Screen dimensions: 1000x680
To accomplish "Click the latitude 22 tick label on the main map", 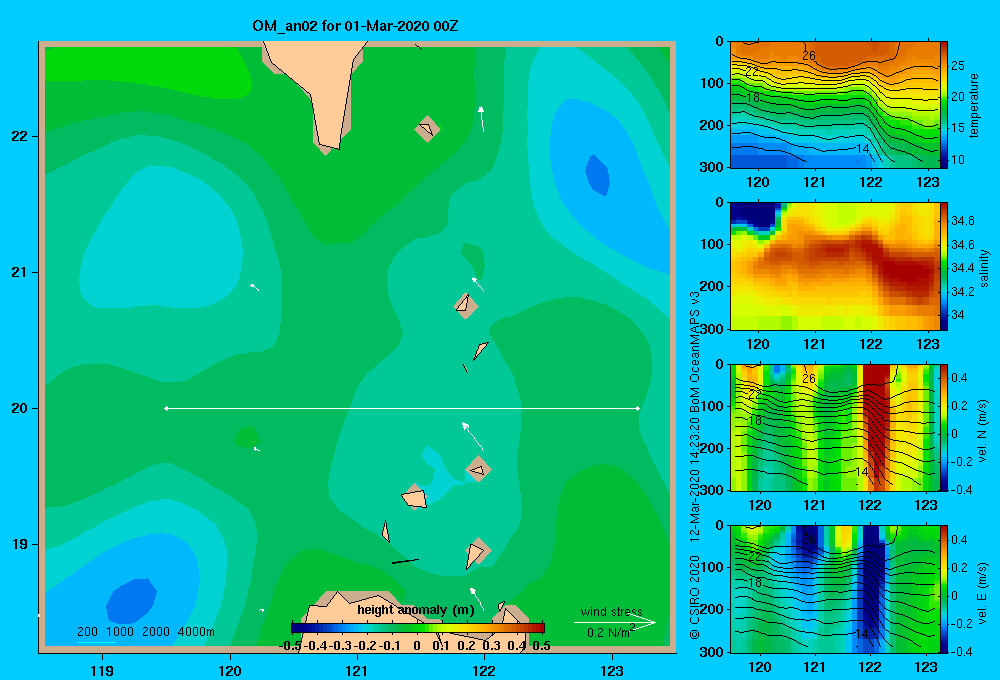I will click(x=20, y=136).
